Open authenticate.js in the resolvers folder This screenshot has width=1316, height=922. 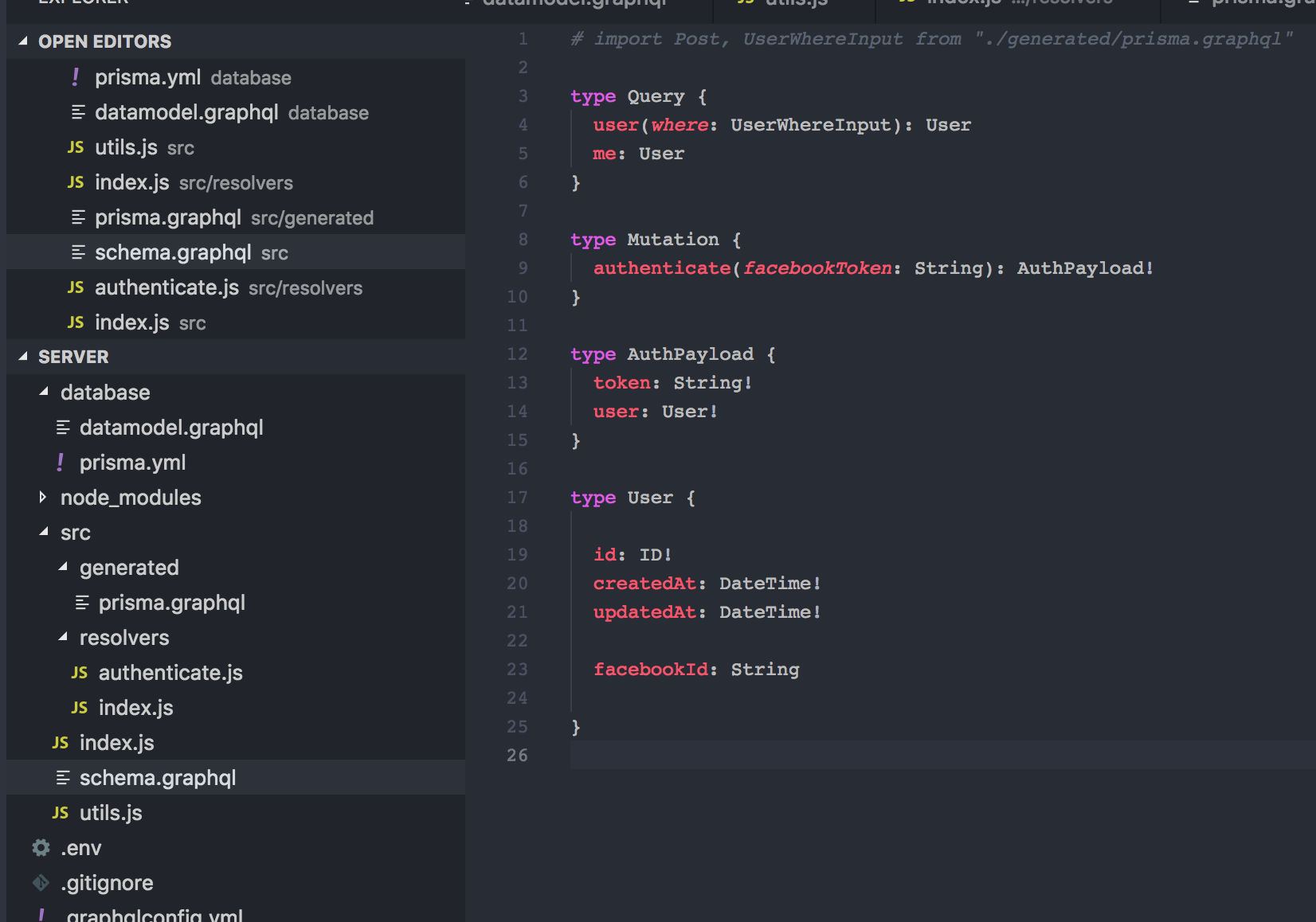236,673
